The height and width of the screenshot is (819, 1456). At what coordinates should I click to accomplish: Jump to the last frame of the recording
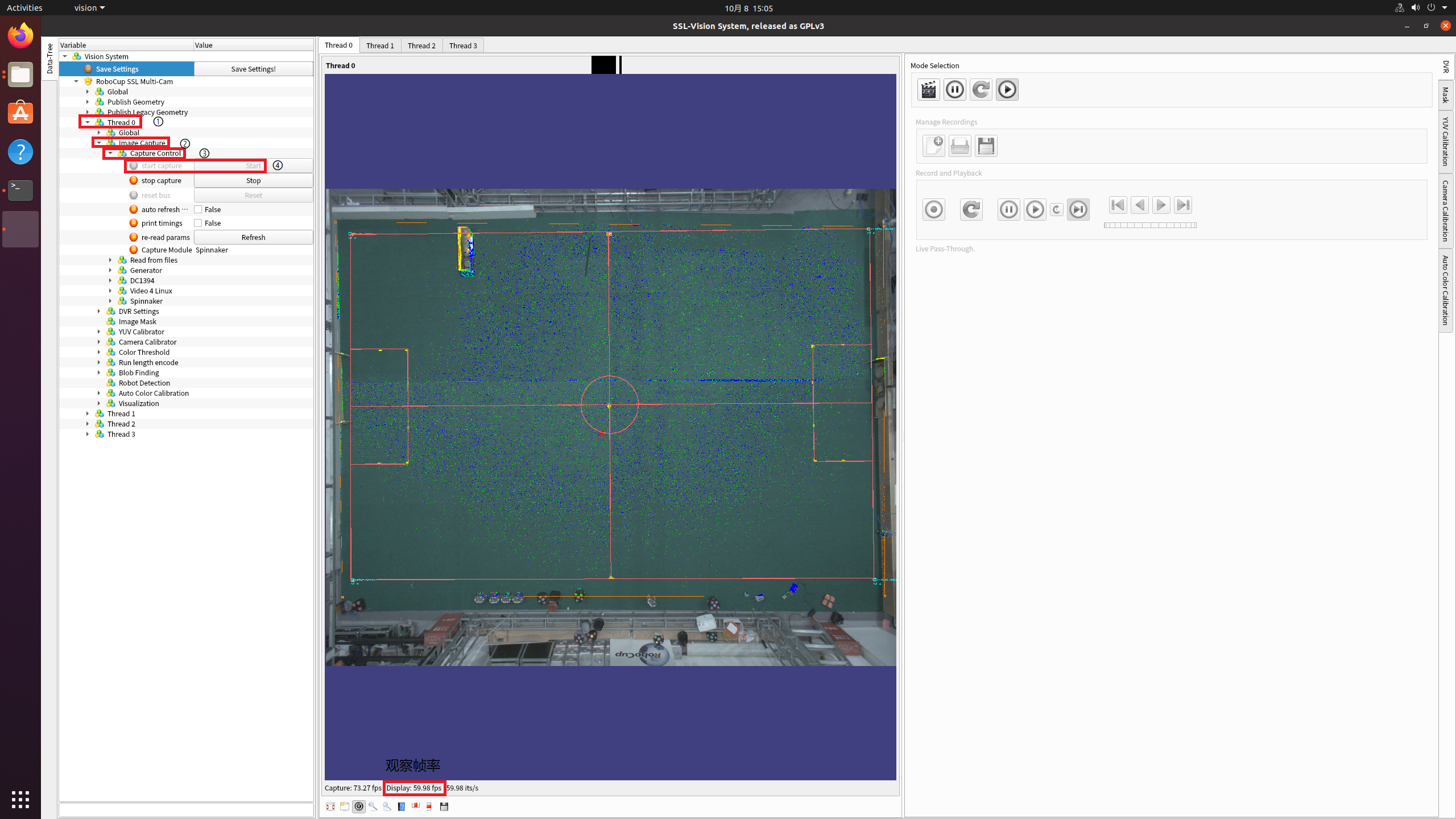pos(1182,205)
